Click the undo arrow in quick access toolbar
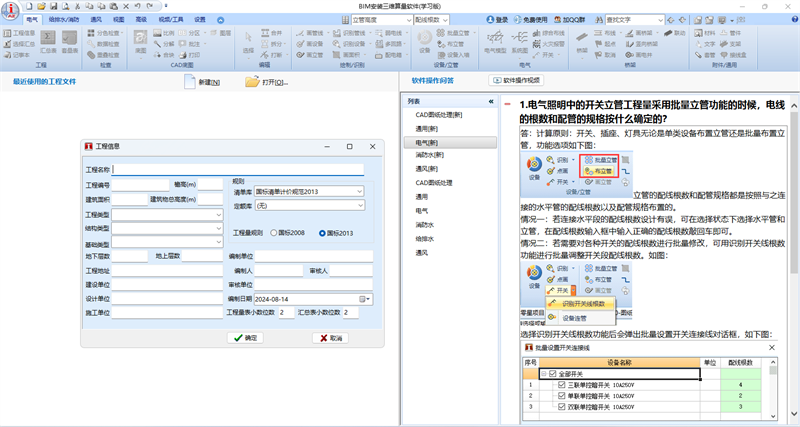800x427 pixels. pos(138,6)
